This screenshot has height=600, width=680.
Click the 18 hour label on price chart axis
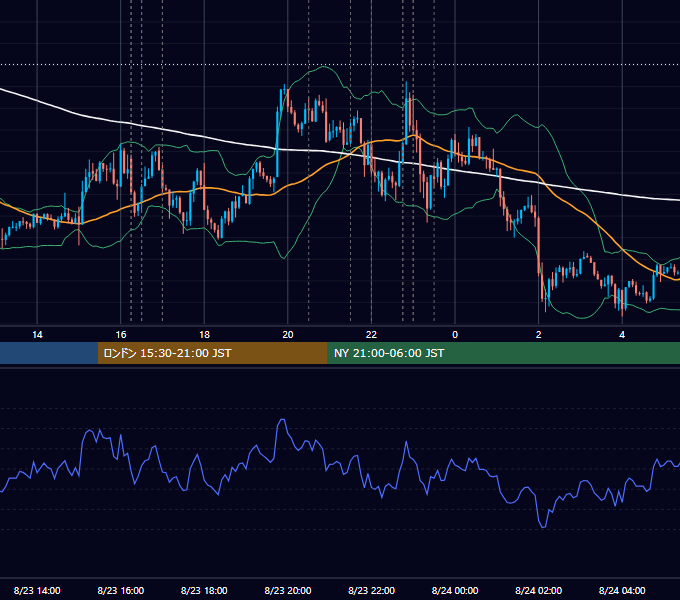[204, 335]
